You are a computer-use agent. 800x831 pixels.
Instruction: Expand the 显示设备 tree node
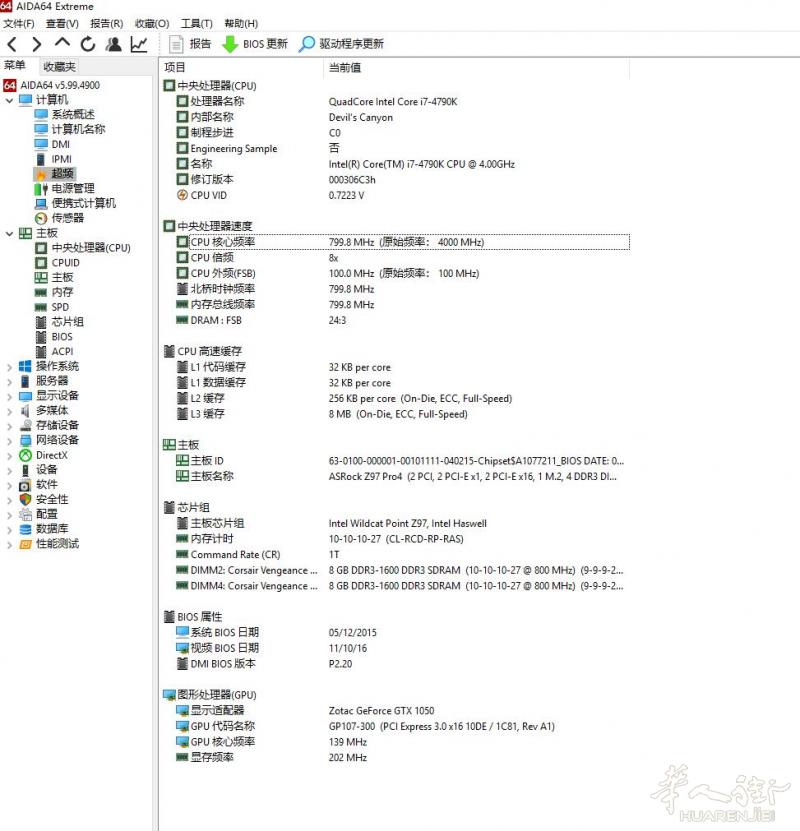pyautogui.click(x=9, y=396)
